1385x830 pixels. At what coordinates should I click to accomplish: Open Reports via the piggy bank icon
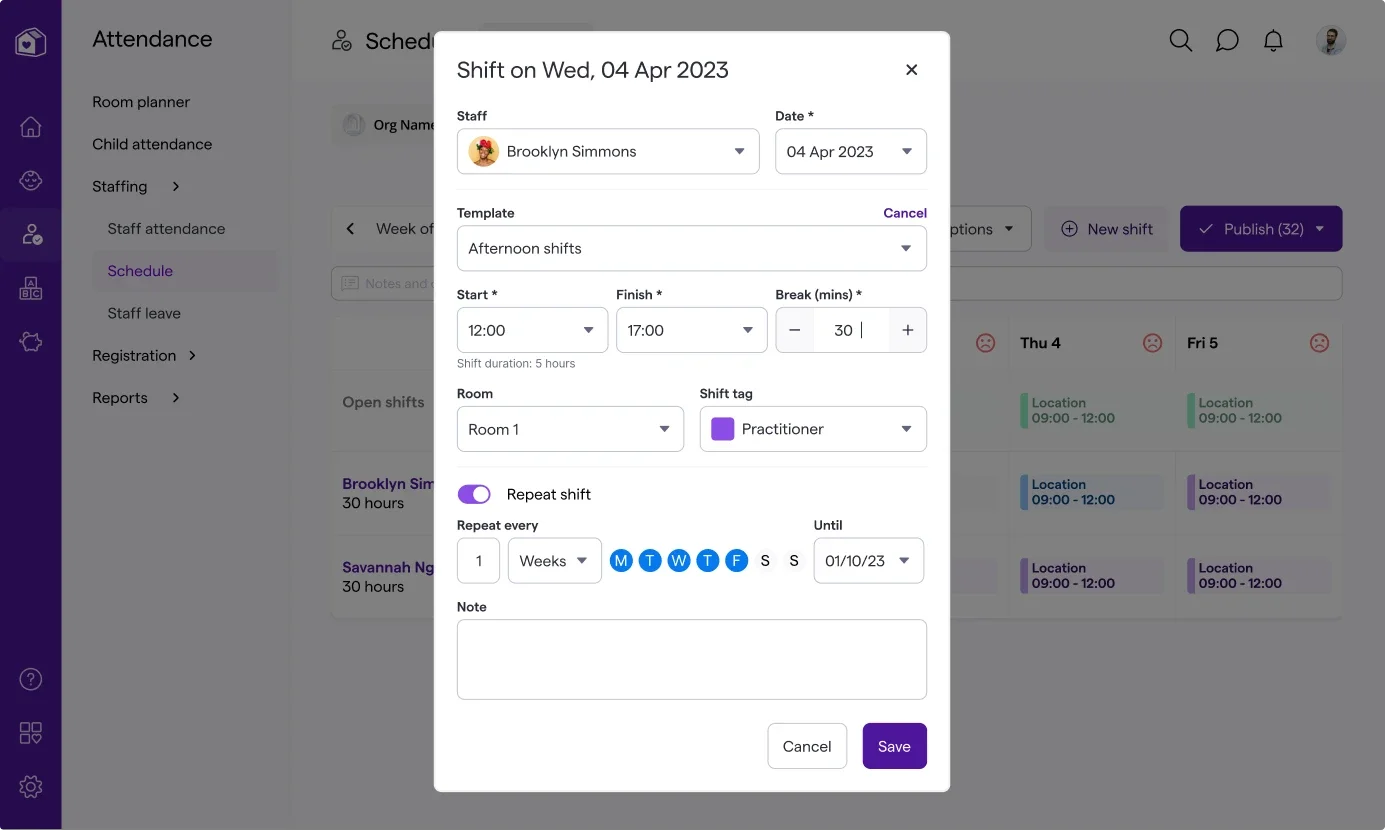pos(30,340)
